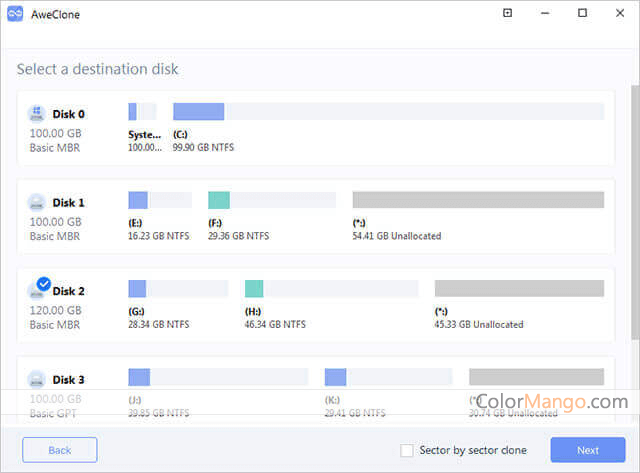Select the (C:) 99.90 GB NTFS partition bar

coord(388,111)
